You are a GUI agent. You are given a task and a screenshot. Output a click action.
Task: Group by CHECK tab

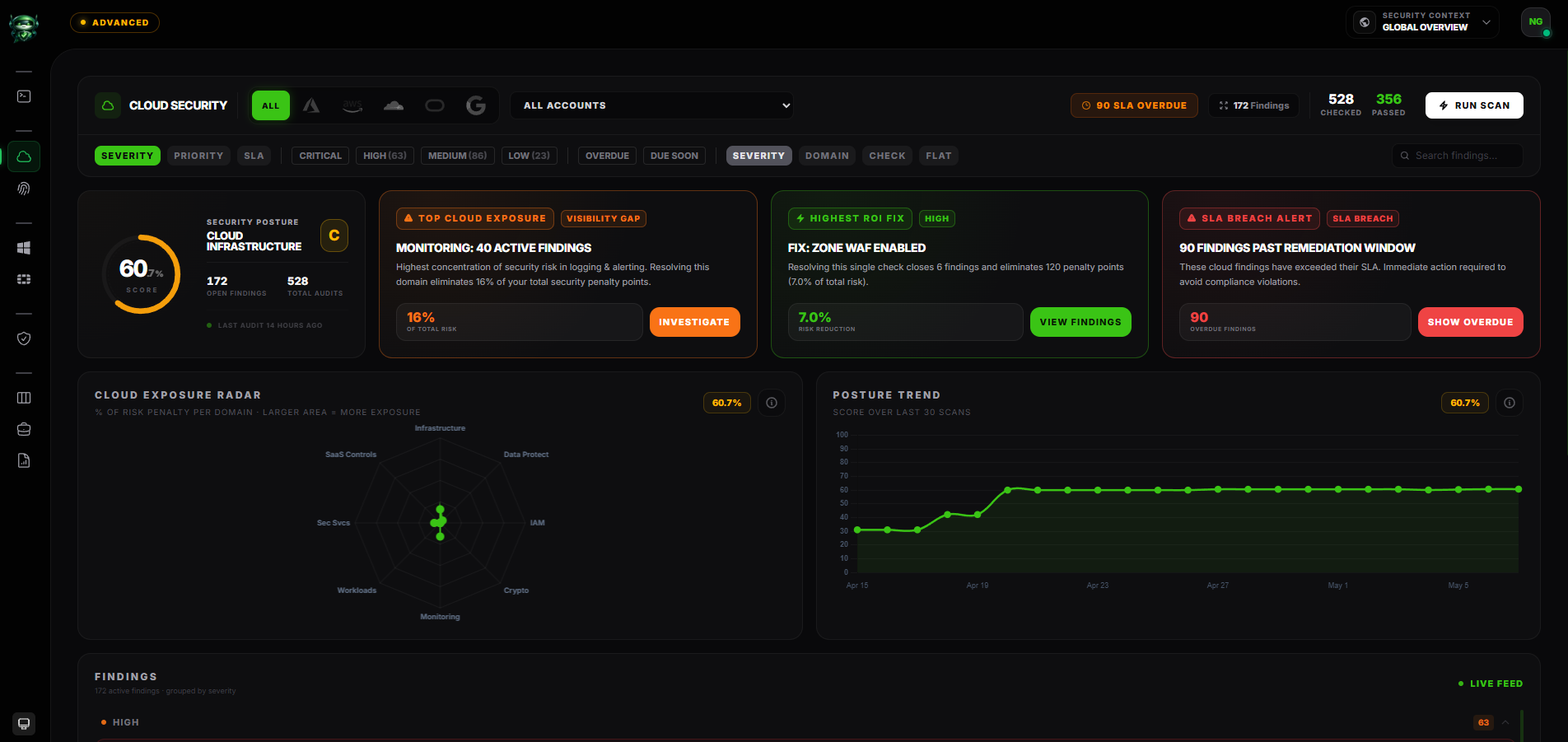click(887, 156)
